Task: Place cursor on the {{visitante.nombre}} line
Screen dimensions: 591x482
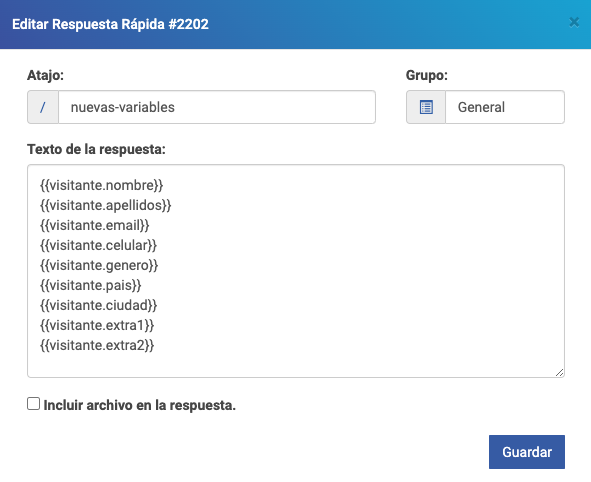Action: [101, 185]
